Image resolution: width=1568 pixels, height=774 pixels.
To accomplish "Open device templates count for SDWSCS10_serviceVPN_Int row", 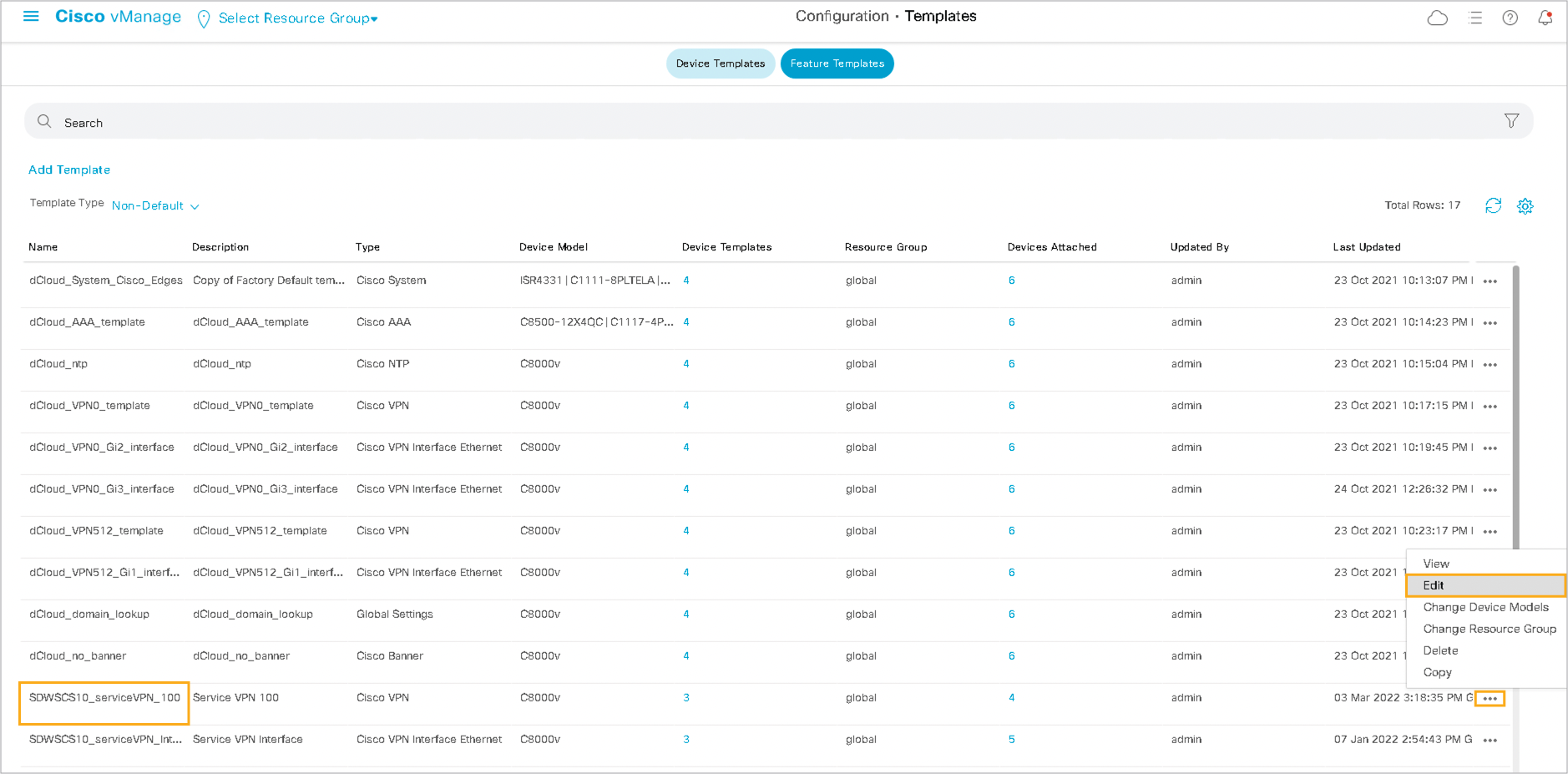I will tap(686, 740).
